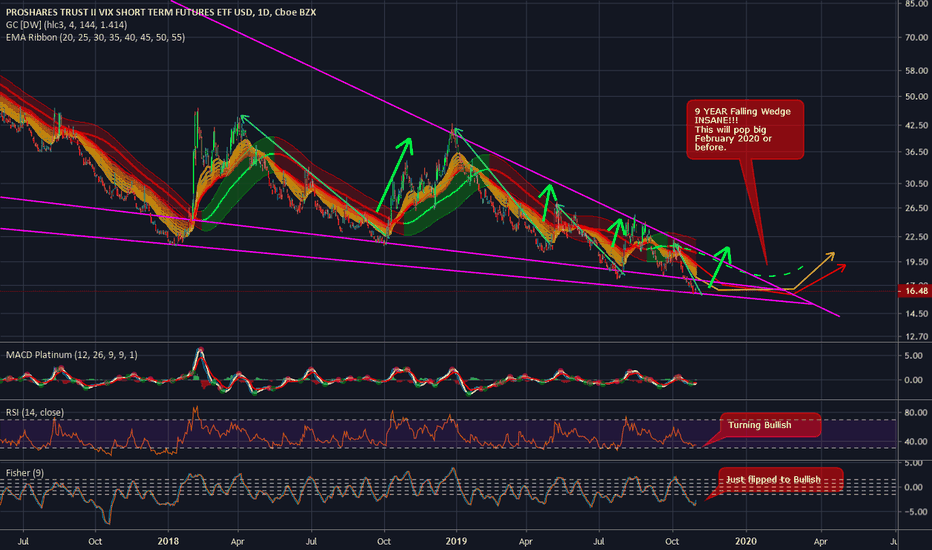The height and width of the screenshot is (550, 932).
Task: Select the Just flipped to Bullish callout
Action: point(781,480)
